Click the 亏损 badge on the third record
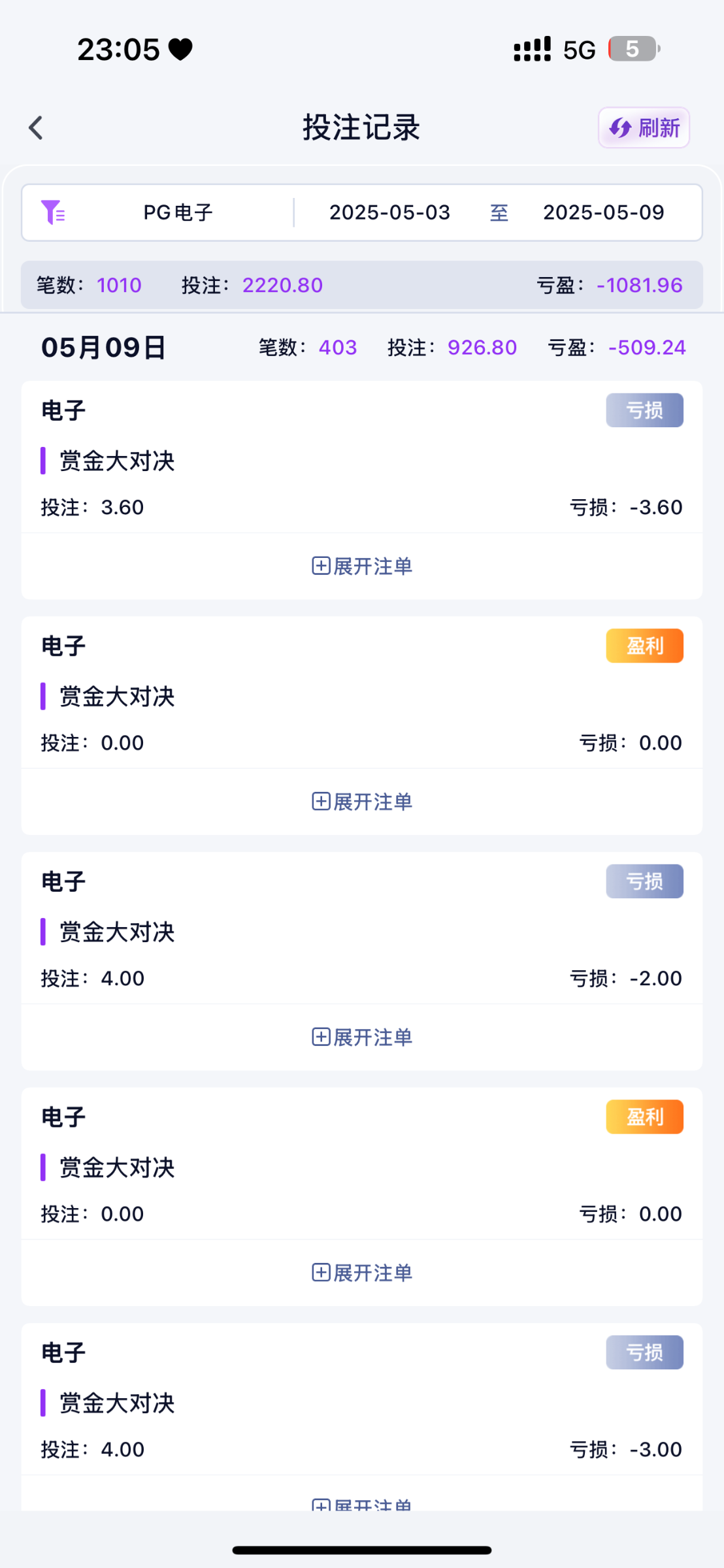The width and height of the screenshot is (724, 1568). tap(644, 881)
